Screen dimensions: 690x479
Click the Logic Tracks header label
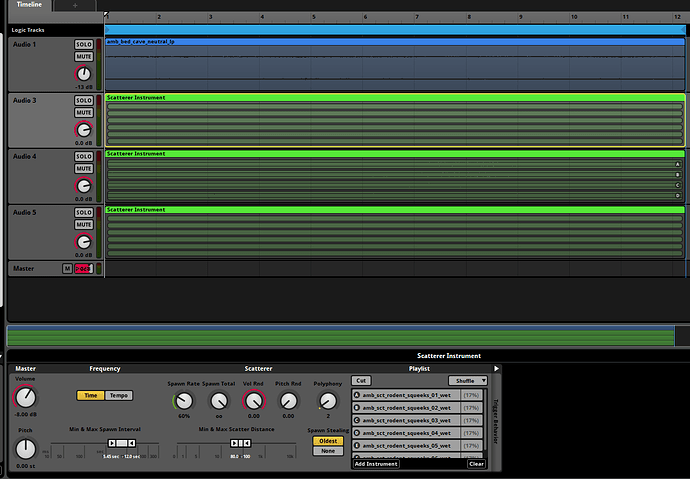point(28,30)
